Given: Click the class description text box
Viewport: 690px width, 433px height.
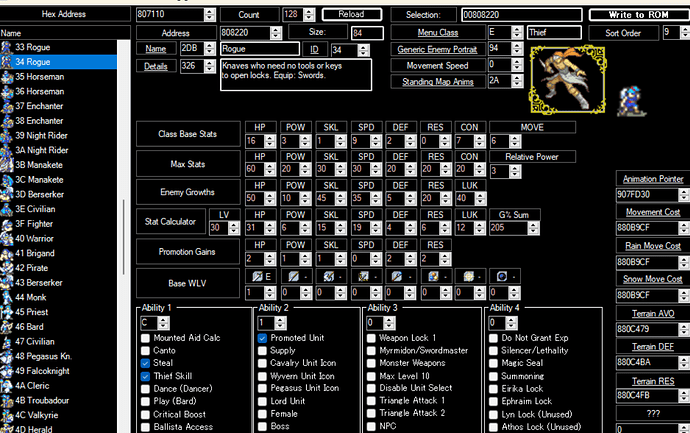Looking at the screenshot, I should pos(296,75).
